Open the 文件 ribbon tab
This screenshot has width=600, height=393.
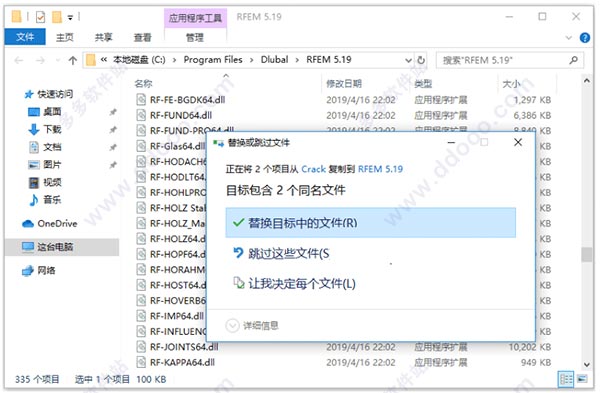click(x=25, y=37)
